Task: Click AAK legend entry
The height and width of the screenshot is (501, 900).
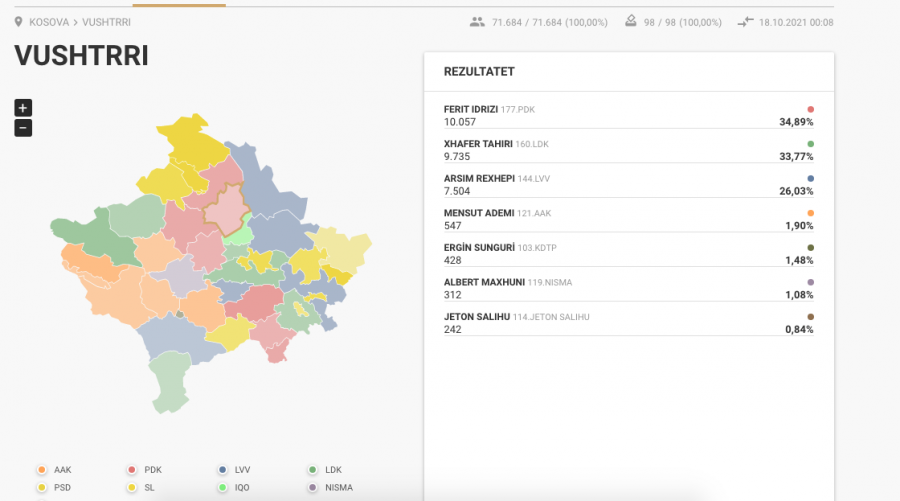Action: [x=55, y=469]
